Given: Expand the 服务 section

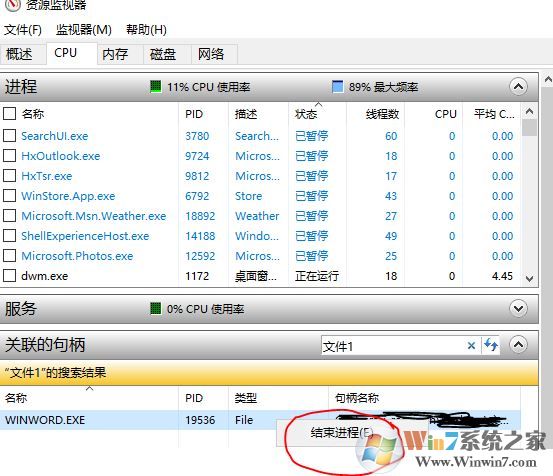Looking at the screenshot, I should coord(518,309).
